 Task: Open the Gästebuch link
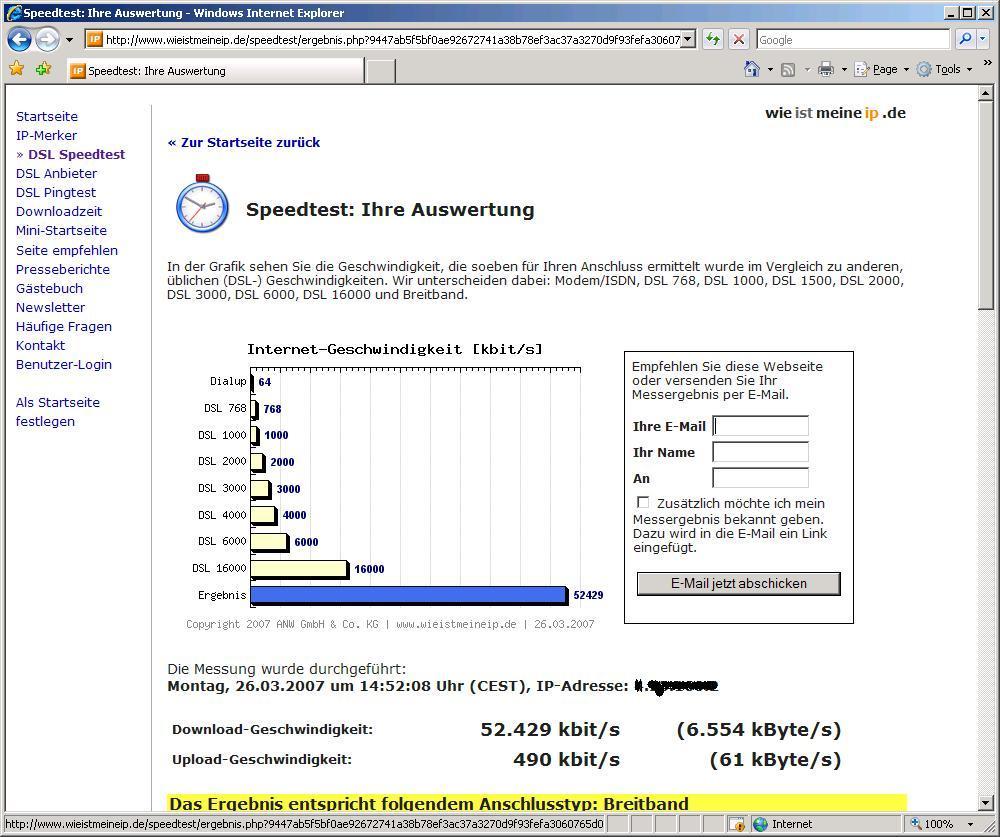pyautogui.click(x=49, y=288)
